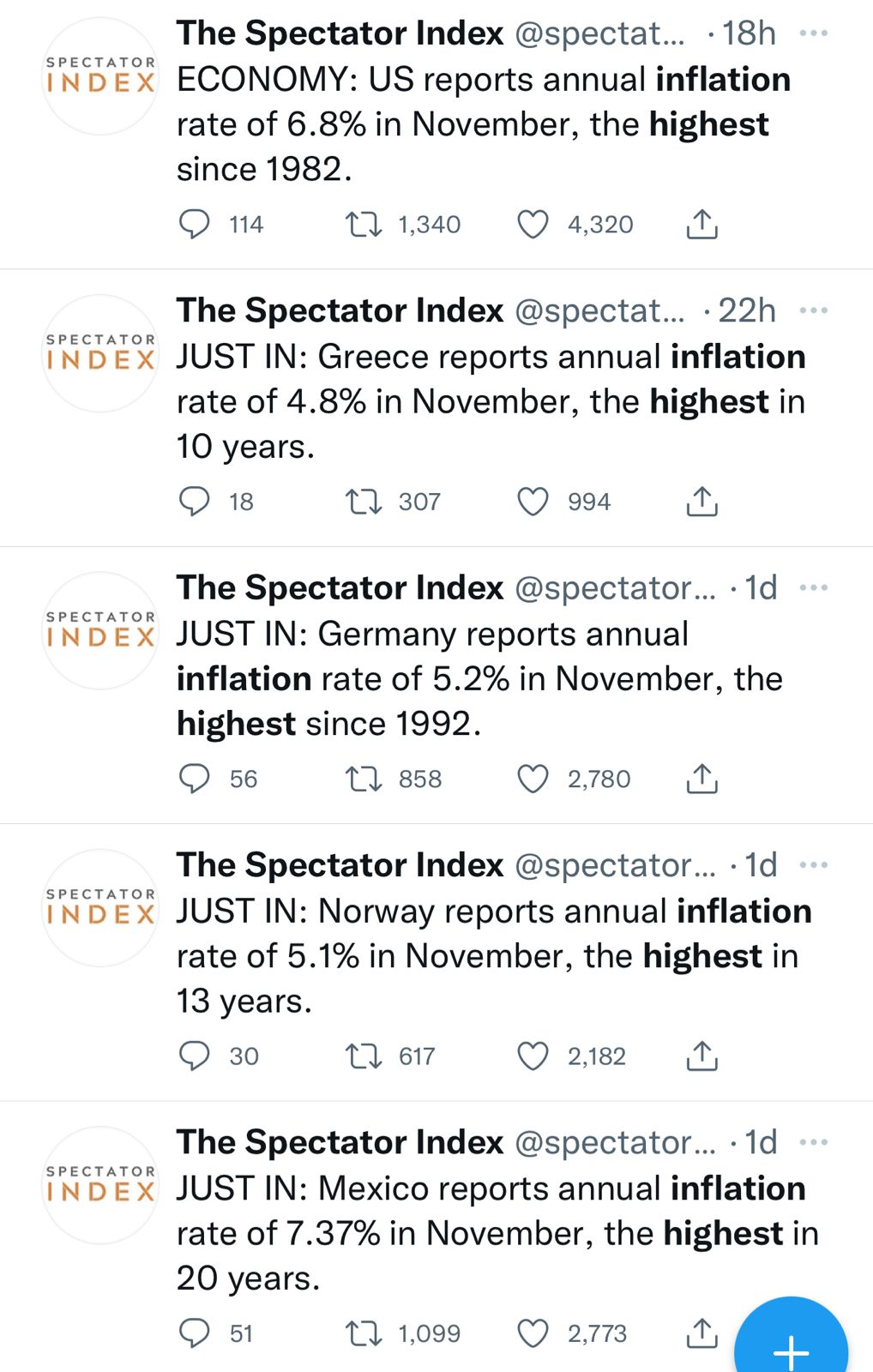Viewport: 873px width, 1372px height.
Task: Like the US inflation 6.8% tweet
Action: coord(533,225)
